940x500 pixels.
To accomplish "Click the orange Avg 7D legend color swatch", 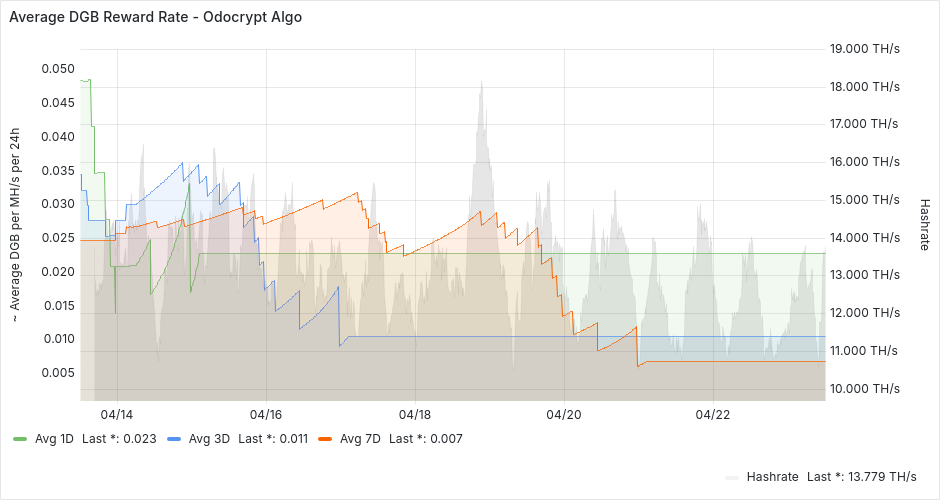I will point(326,438).
